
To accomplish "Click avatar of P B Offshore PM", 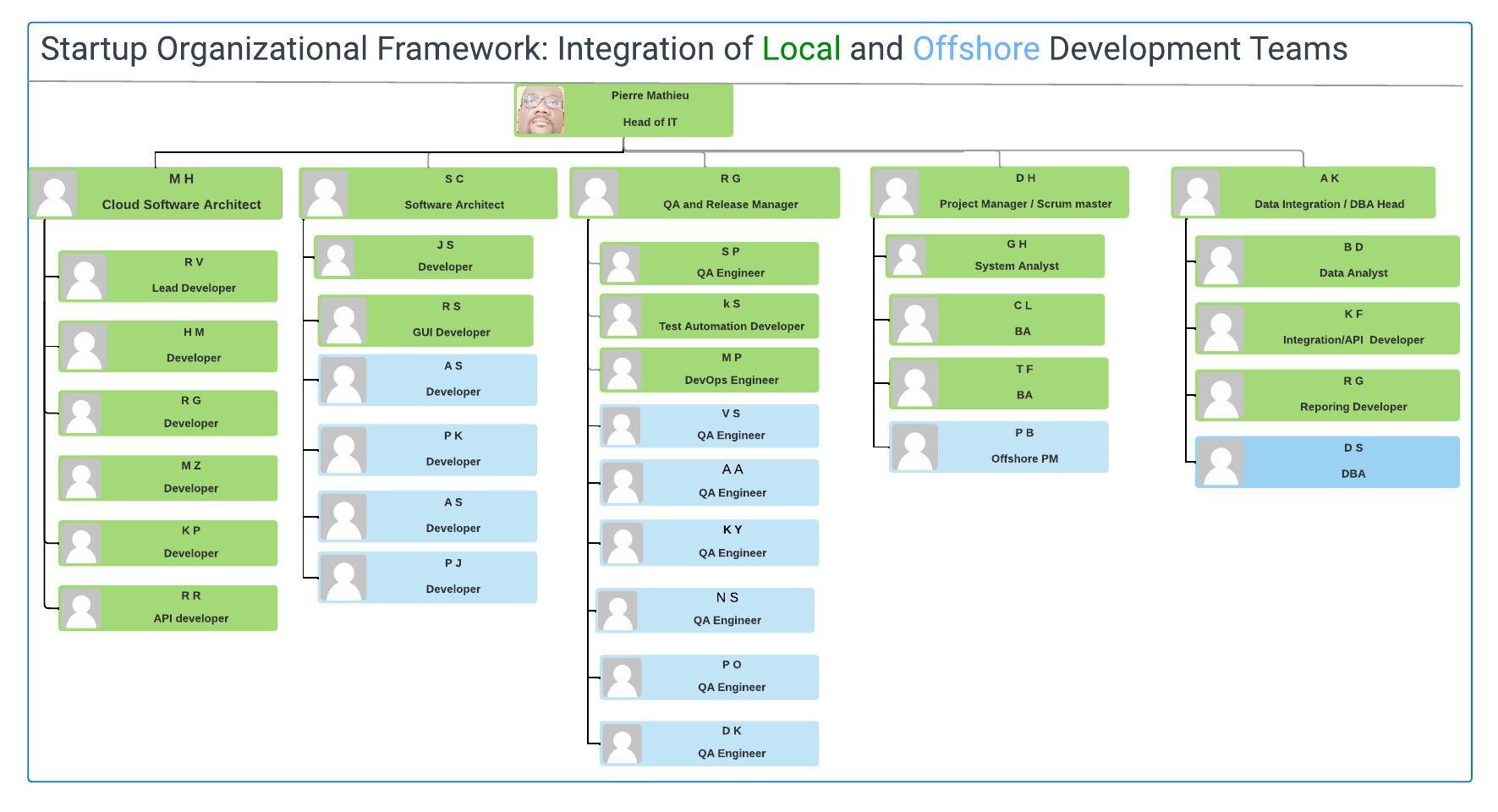I will 914,447.
